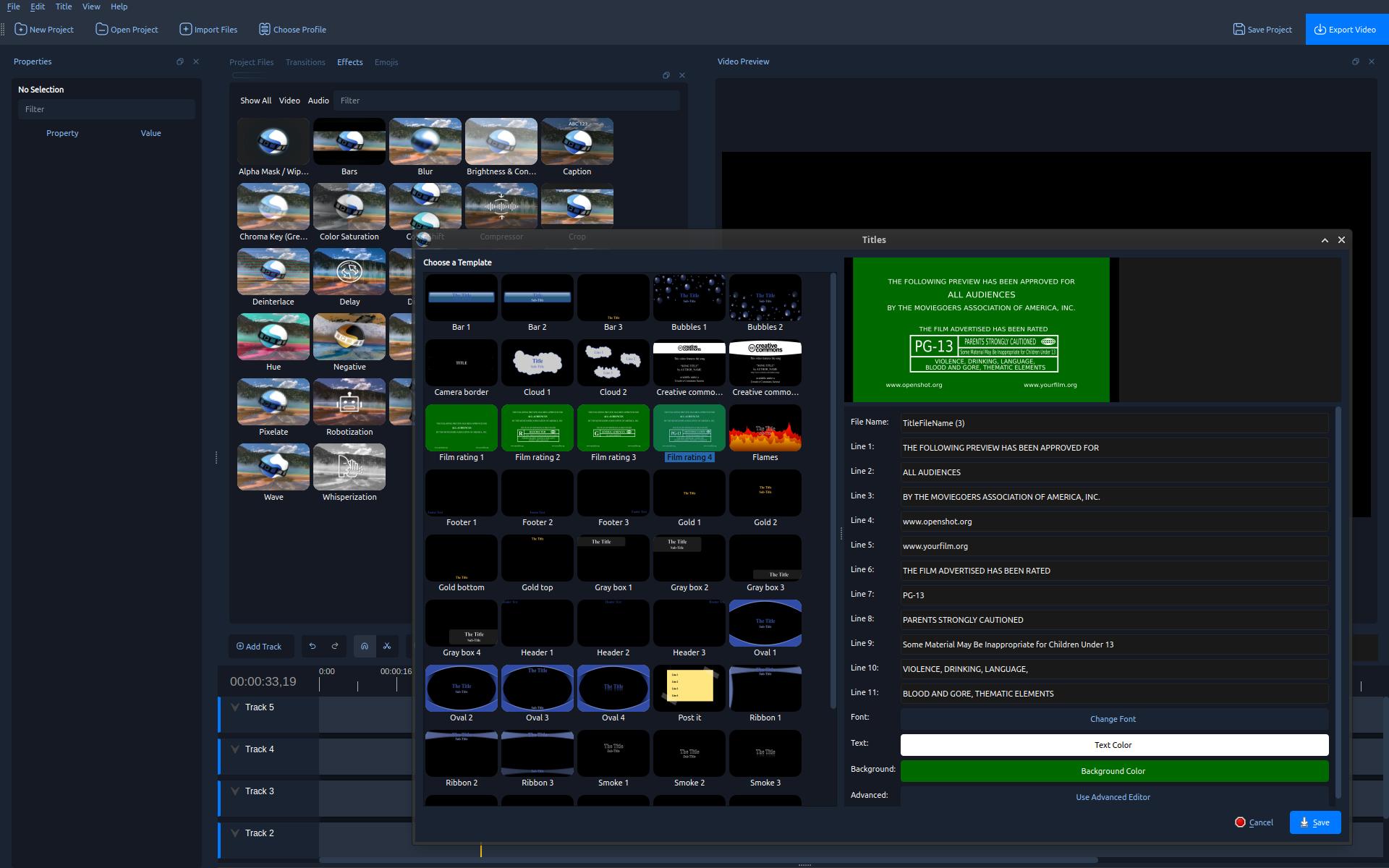Open the Track 4 dropdown arrow
The width and height of the screenshot is (1389, 868).
tap(235, 749)
